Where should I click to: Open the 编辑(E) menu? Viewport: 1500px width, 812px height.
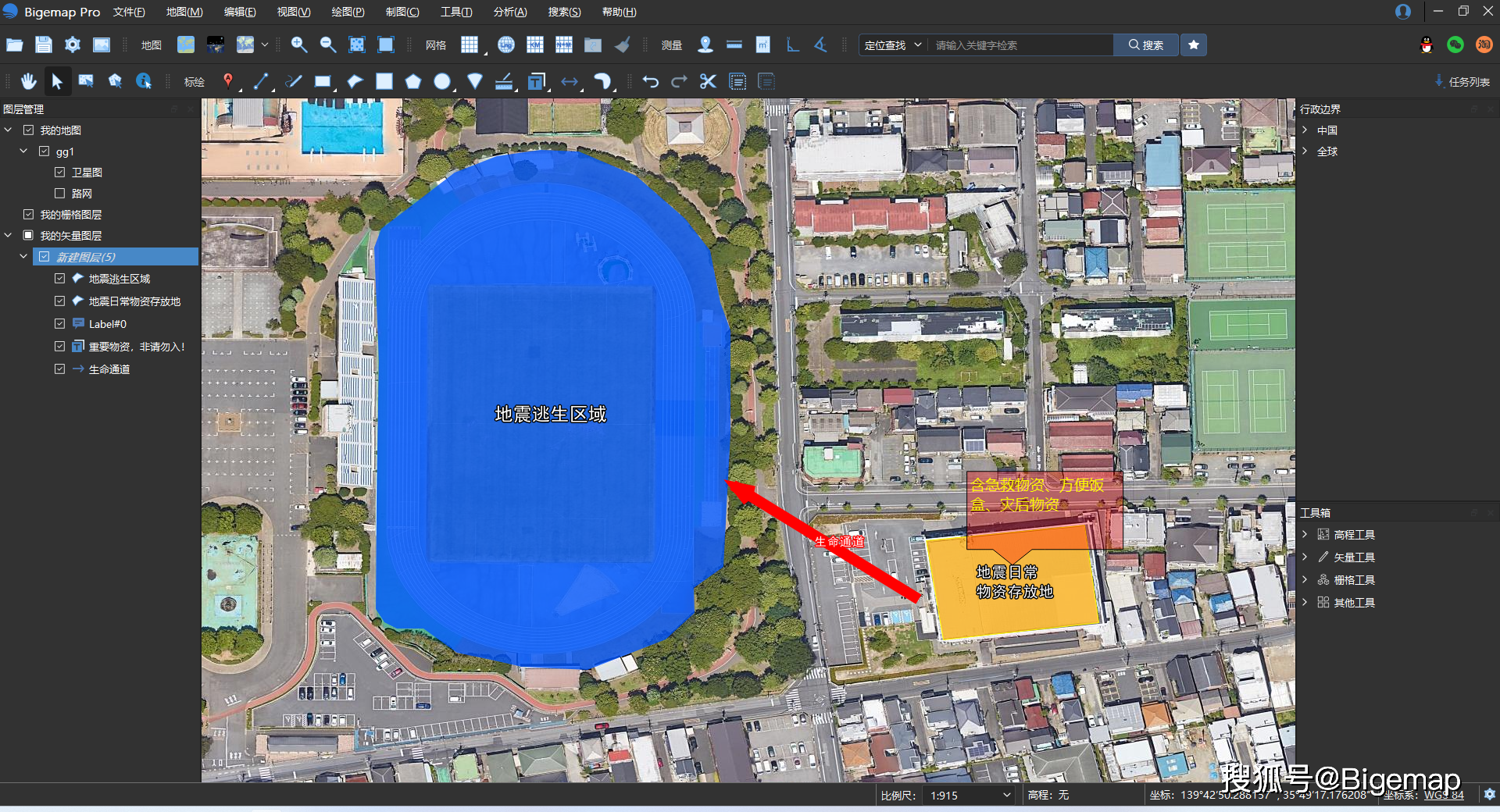pos(240,12)
